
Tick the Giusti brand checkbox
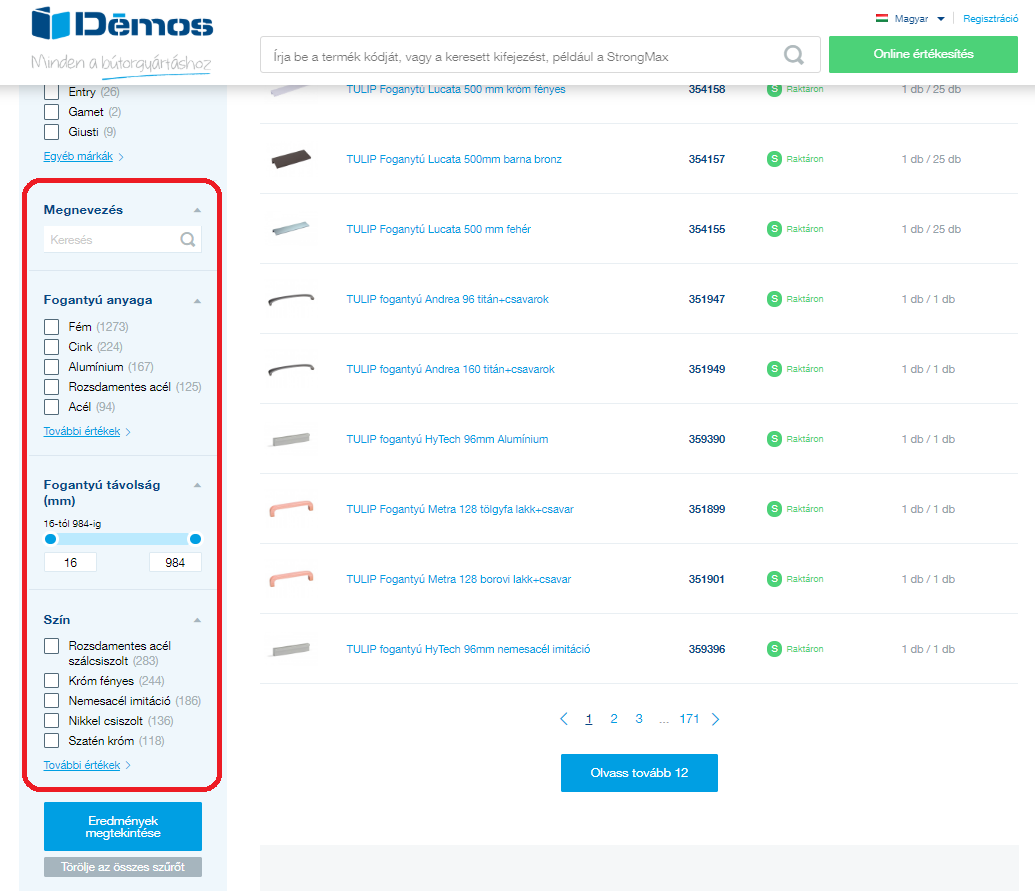click(x=52, y=132)
